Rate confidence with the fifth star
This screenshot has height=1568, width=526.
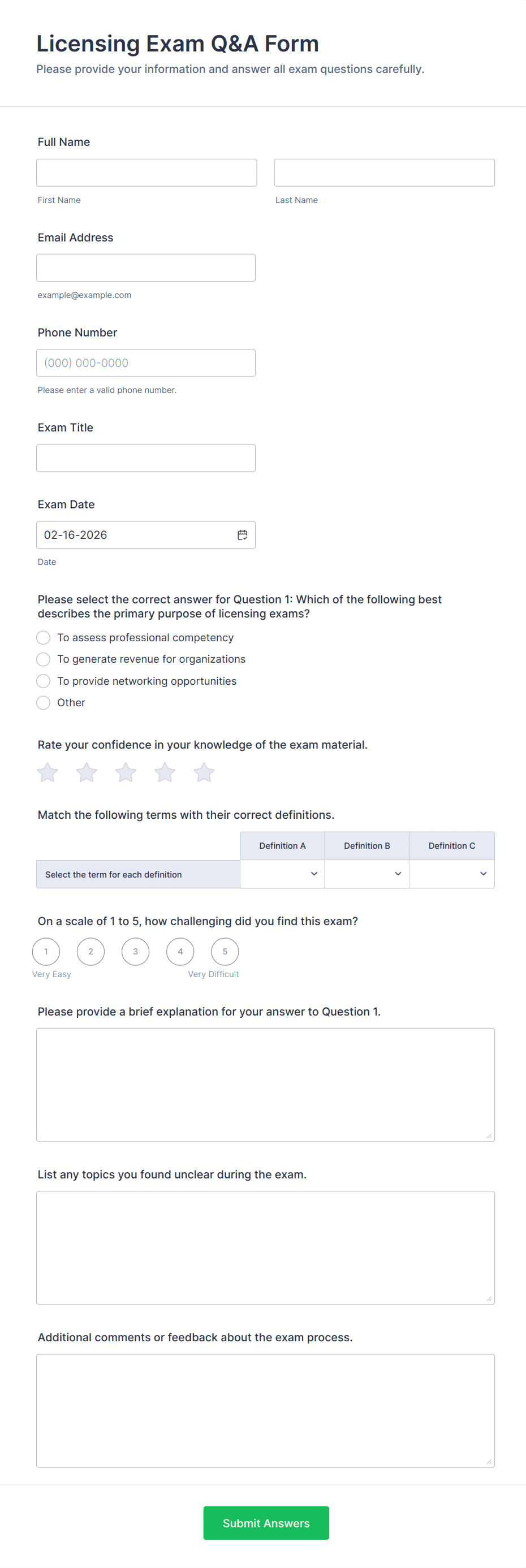(204, 772)
